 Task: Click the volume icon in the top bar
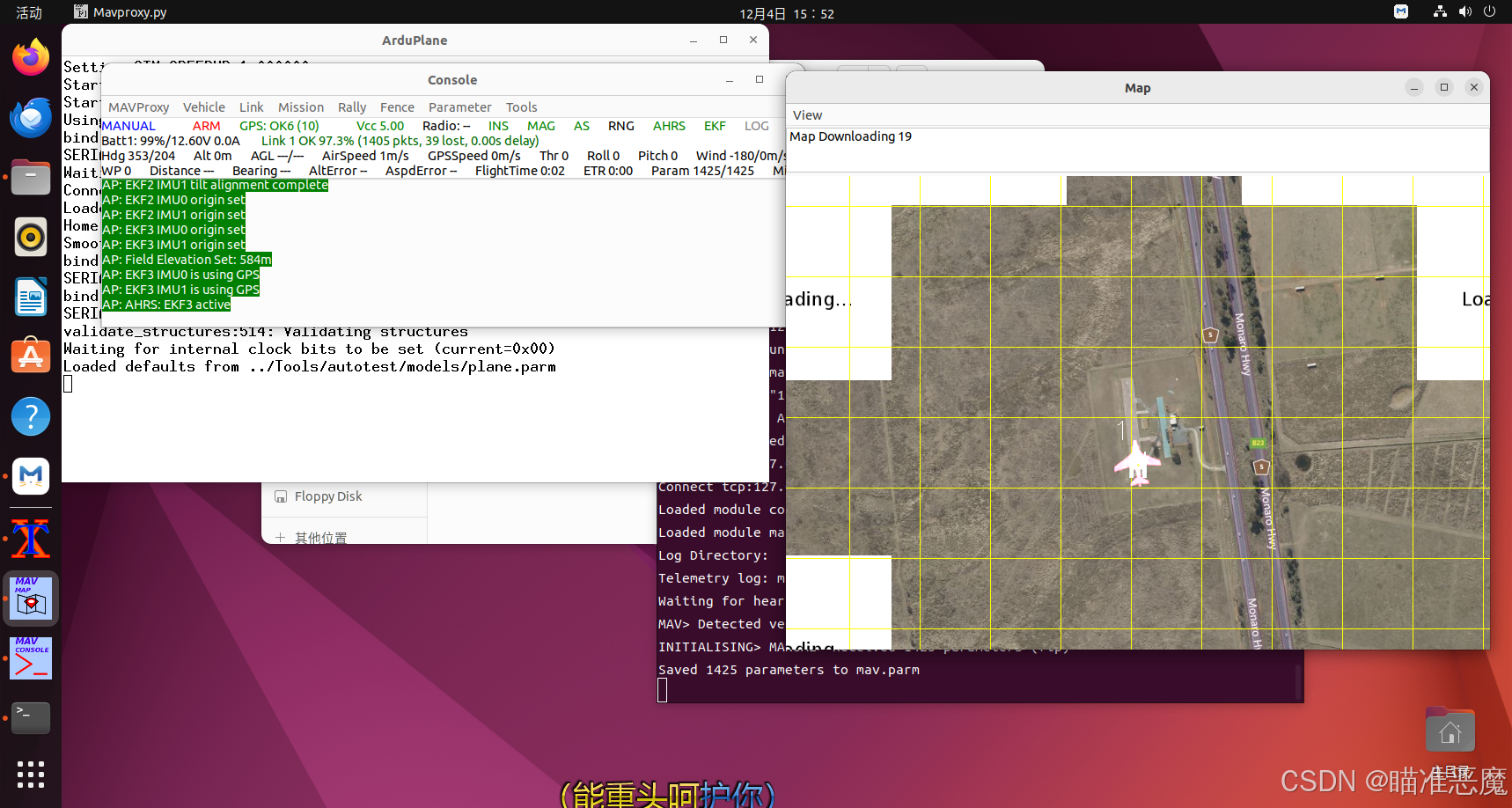pyautogui.click(x=1464, y=12)
